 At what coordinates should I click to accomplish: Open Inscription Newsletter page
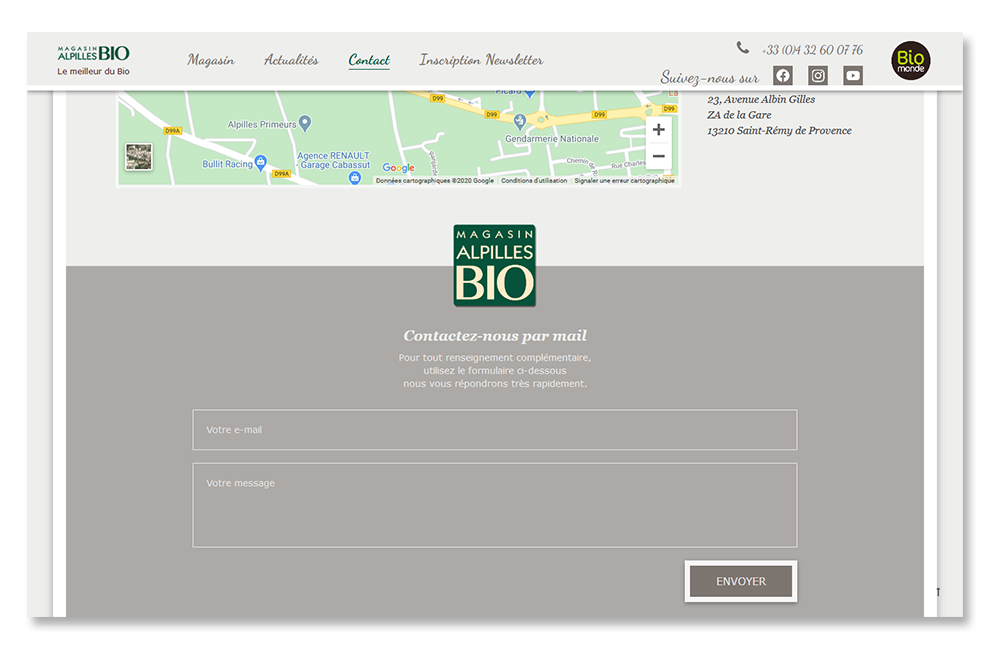click(x=481, y=60)
